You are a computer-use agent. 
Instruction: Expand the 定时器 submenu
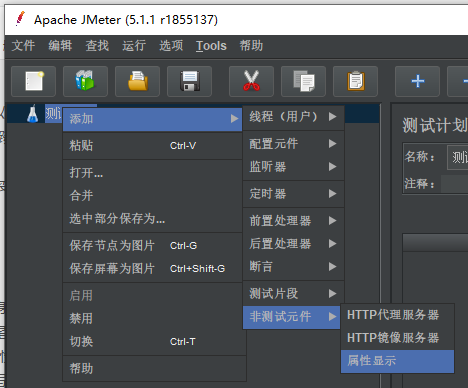tap(293, 194)
